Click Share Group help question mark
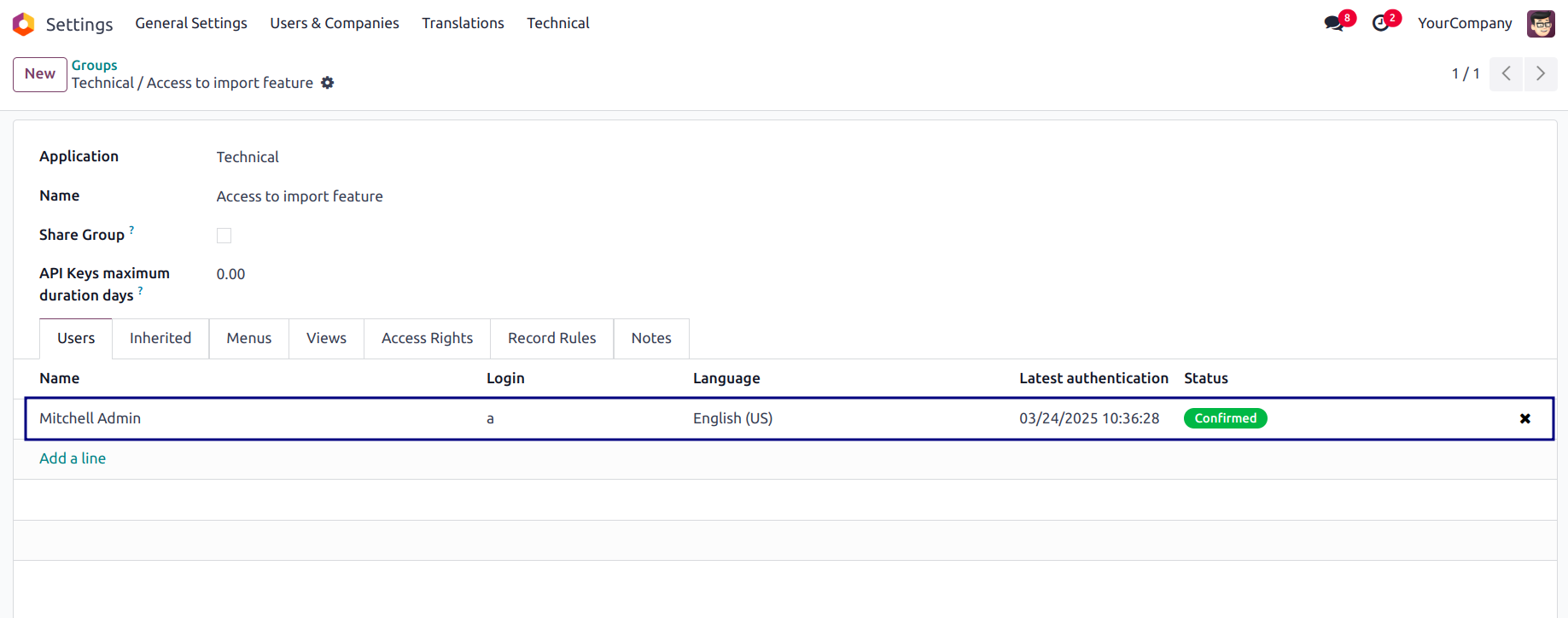This screenshot has height=618, width=1568. [131, 230]
